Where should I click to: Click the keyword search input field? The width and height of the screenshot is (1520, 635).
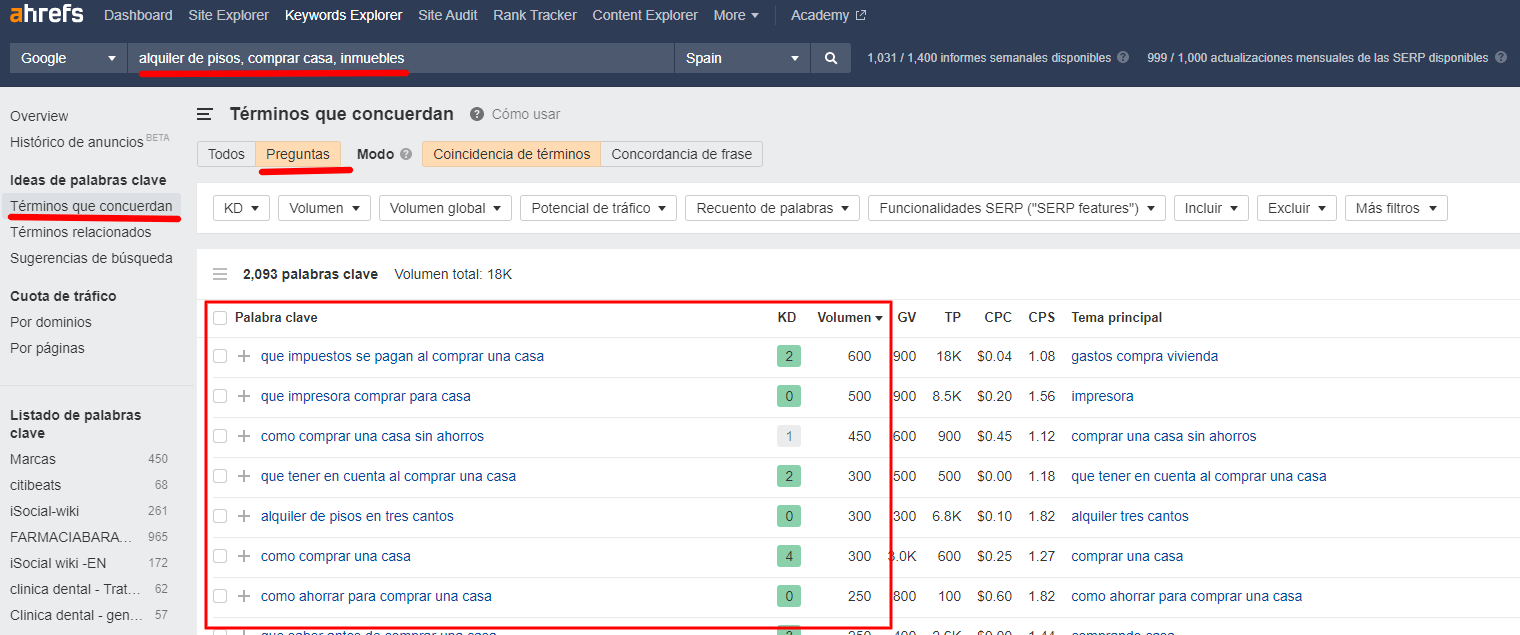click(400, 58)
